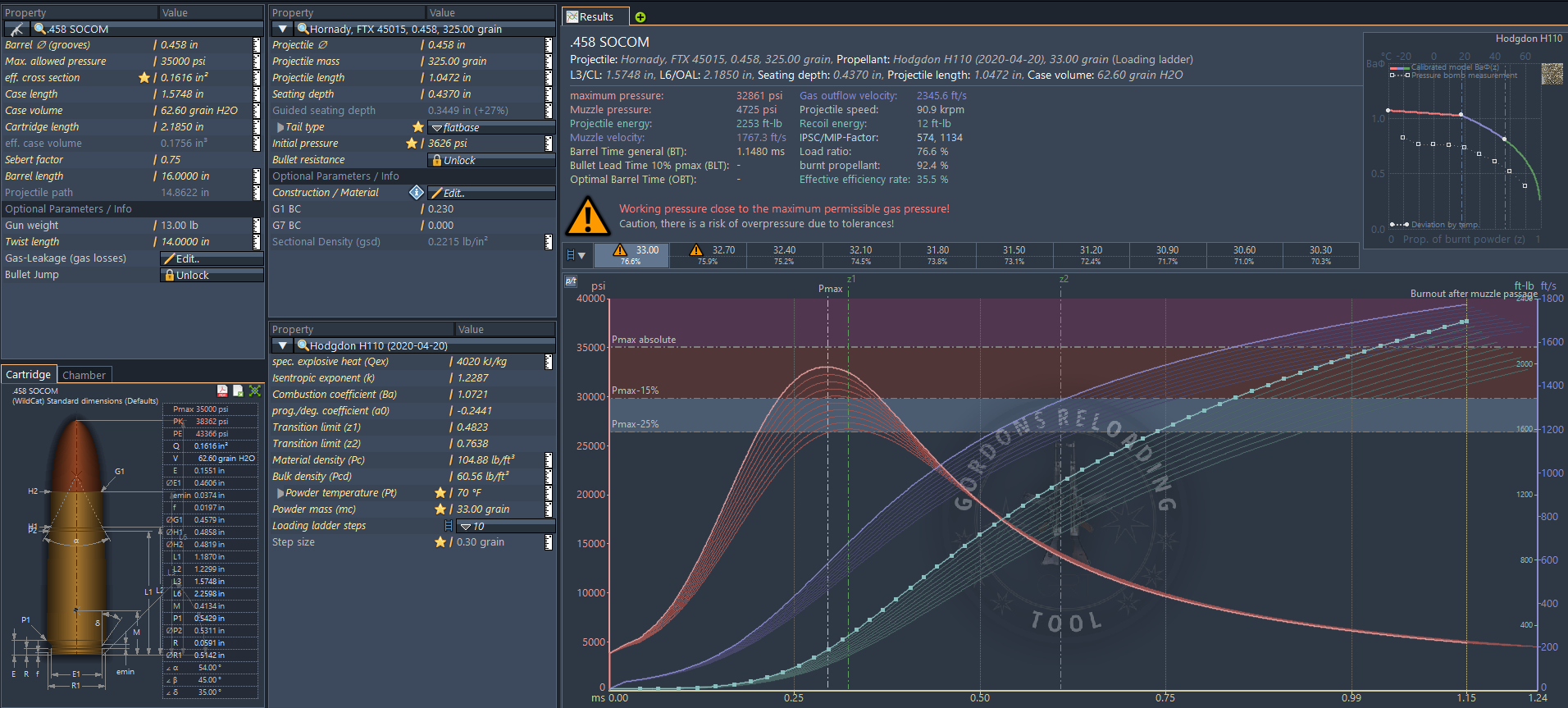This screenshot has height=708, width=1568.
Task: Switch to the Chamber tab
Action: click(84, 375)
